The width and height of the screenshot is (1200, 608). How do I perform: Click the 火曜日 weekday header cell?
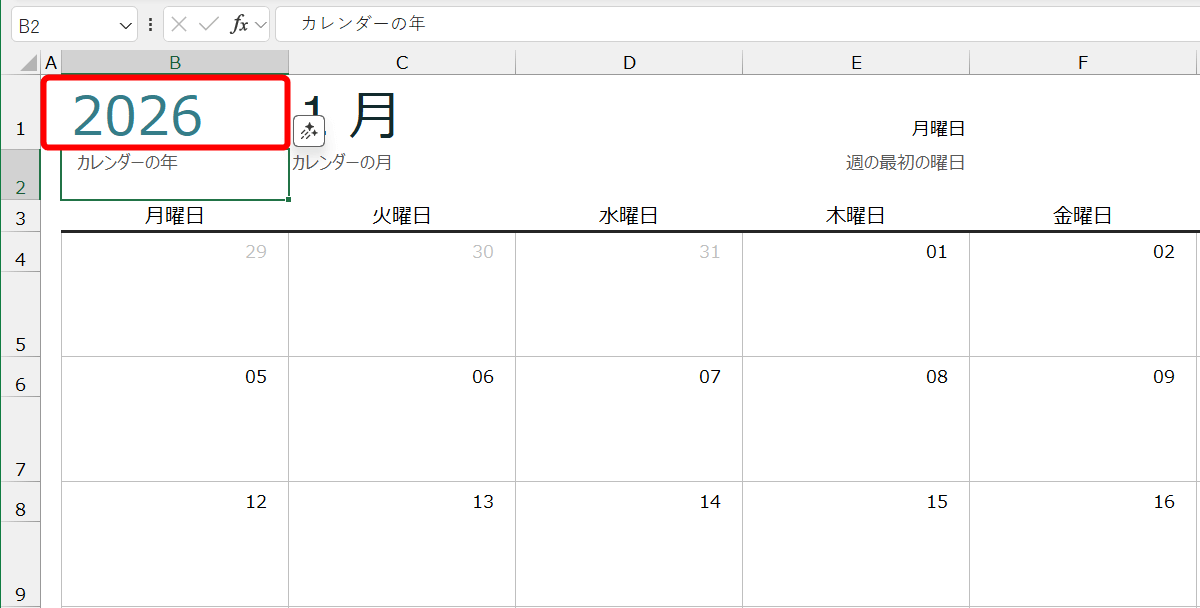point(402,214)
